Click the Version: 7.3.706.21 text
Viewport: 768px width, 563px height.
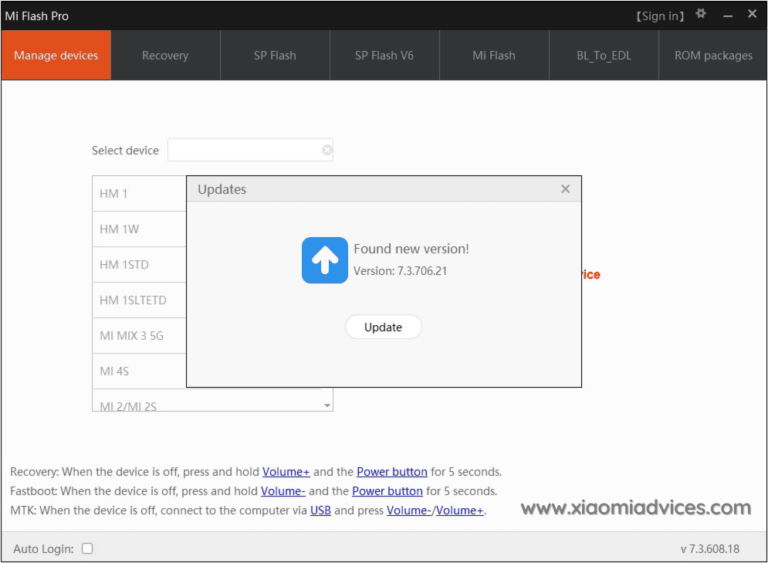point(400,271)
